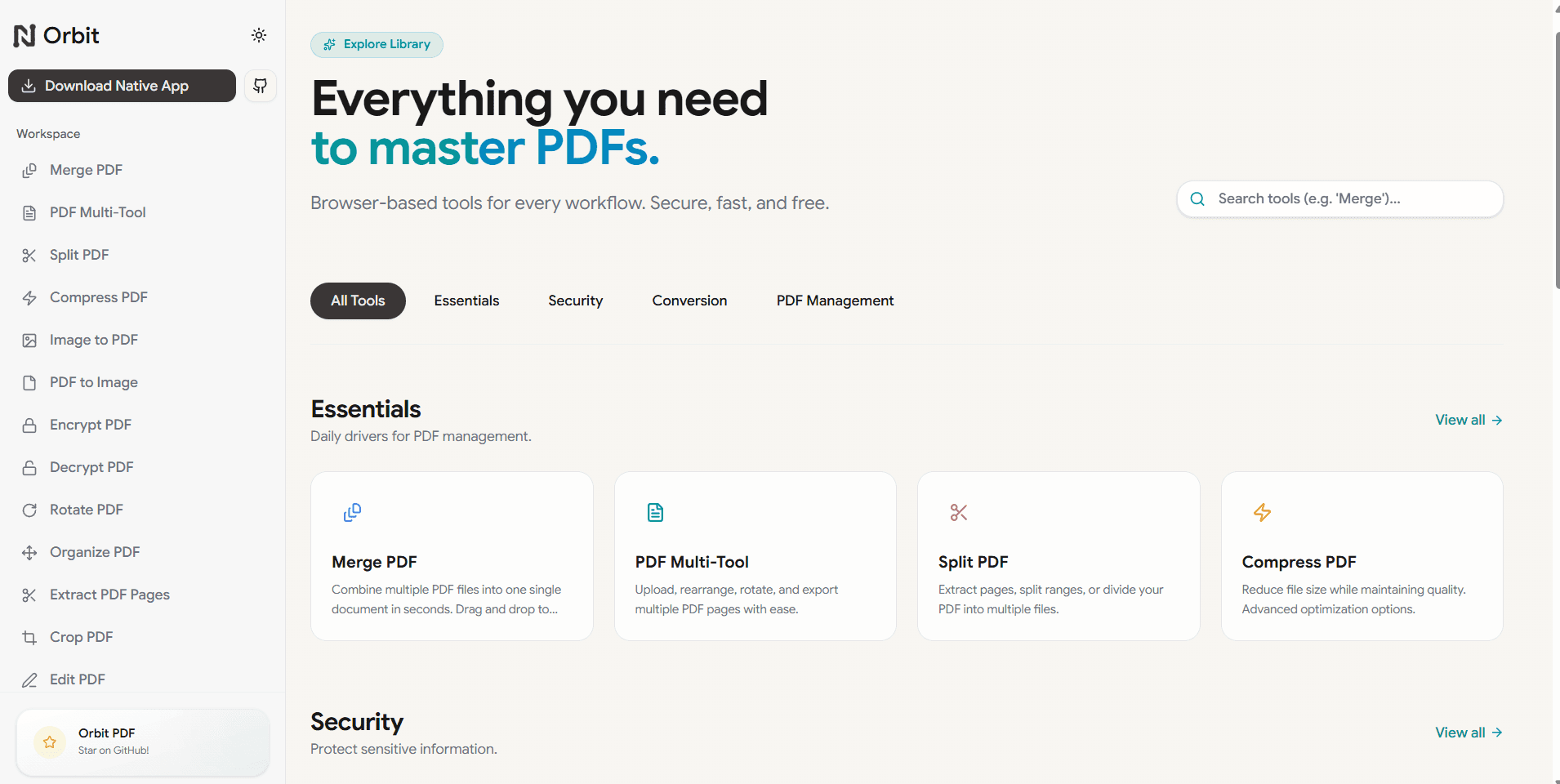This screenshot has width=1560, height=784.
Task: Expand Security section via View all
Action: pyautogui.click(x=1469, y=733)
